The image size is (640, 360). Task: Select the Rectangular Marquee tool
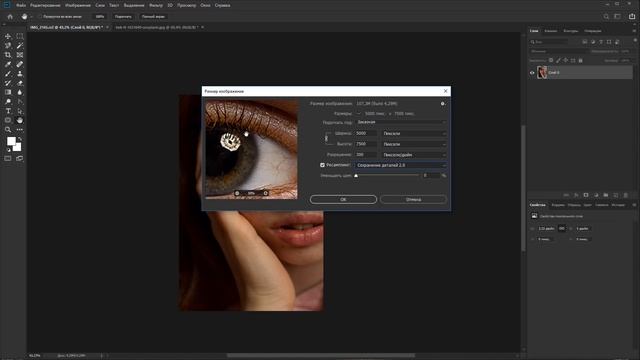click(20, 36)
